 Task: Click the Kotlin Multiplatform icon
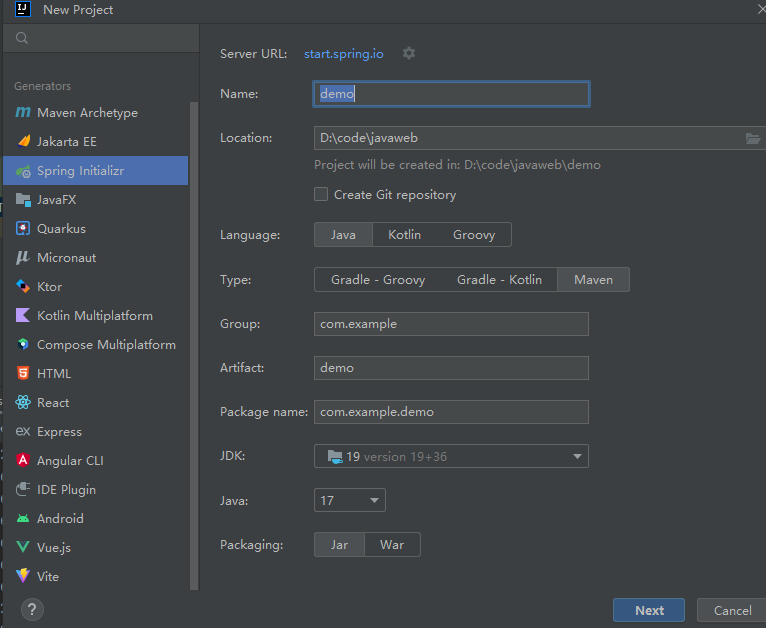pos(23,315)
